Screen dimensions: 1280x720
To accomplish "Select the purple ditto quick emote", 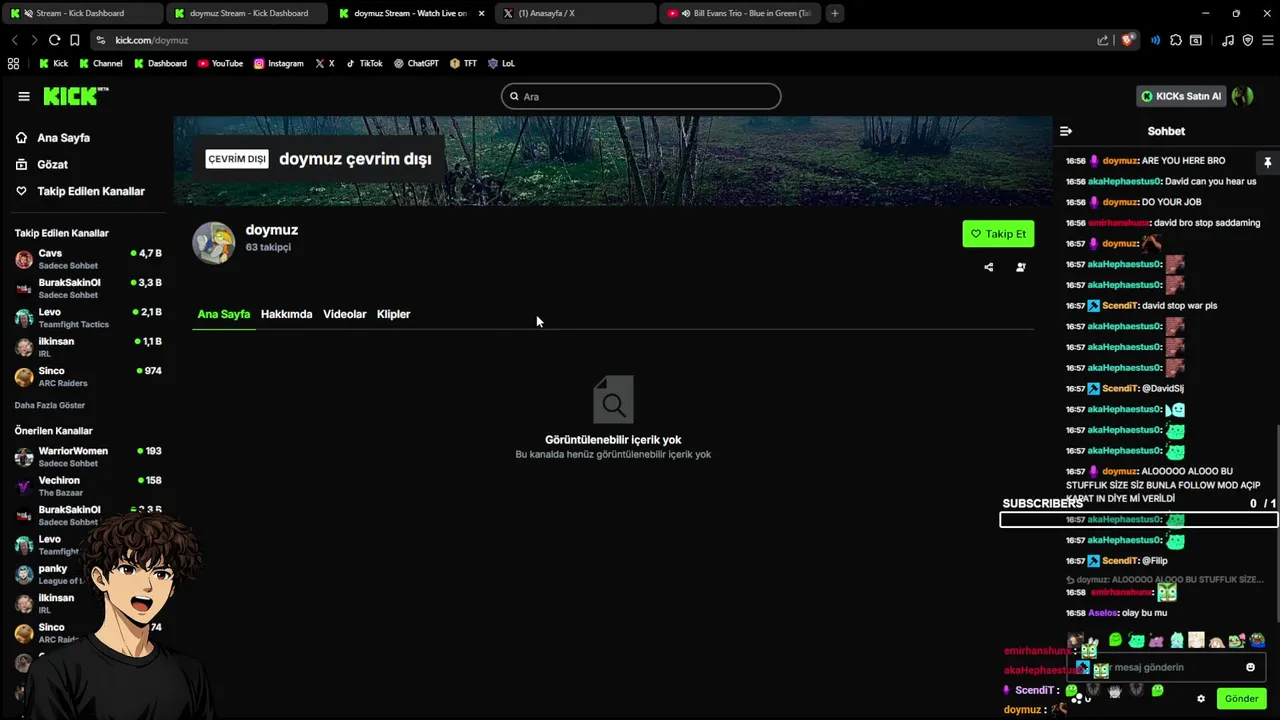I will tap(1156, 640).
